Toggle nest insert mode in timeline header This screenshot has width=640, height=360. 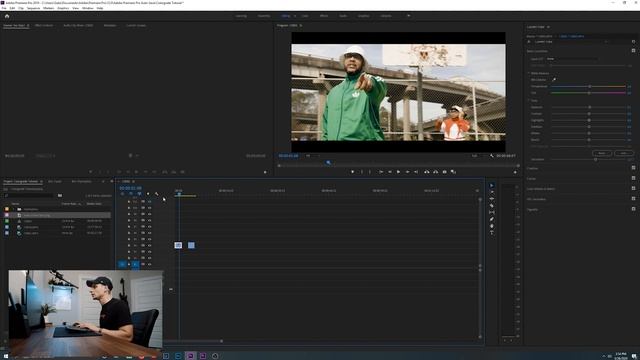(x=122, y=193)
